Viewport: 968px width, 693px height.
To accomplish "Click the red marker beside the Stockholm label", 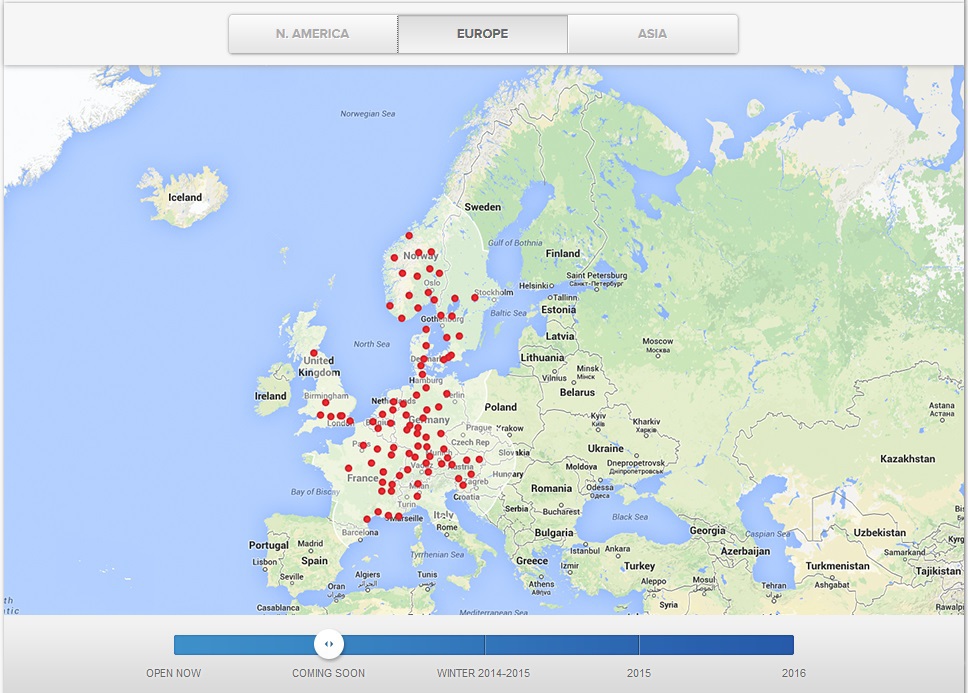I will (x=475, y=297).
